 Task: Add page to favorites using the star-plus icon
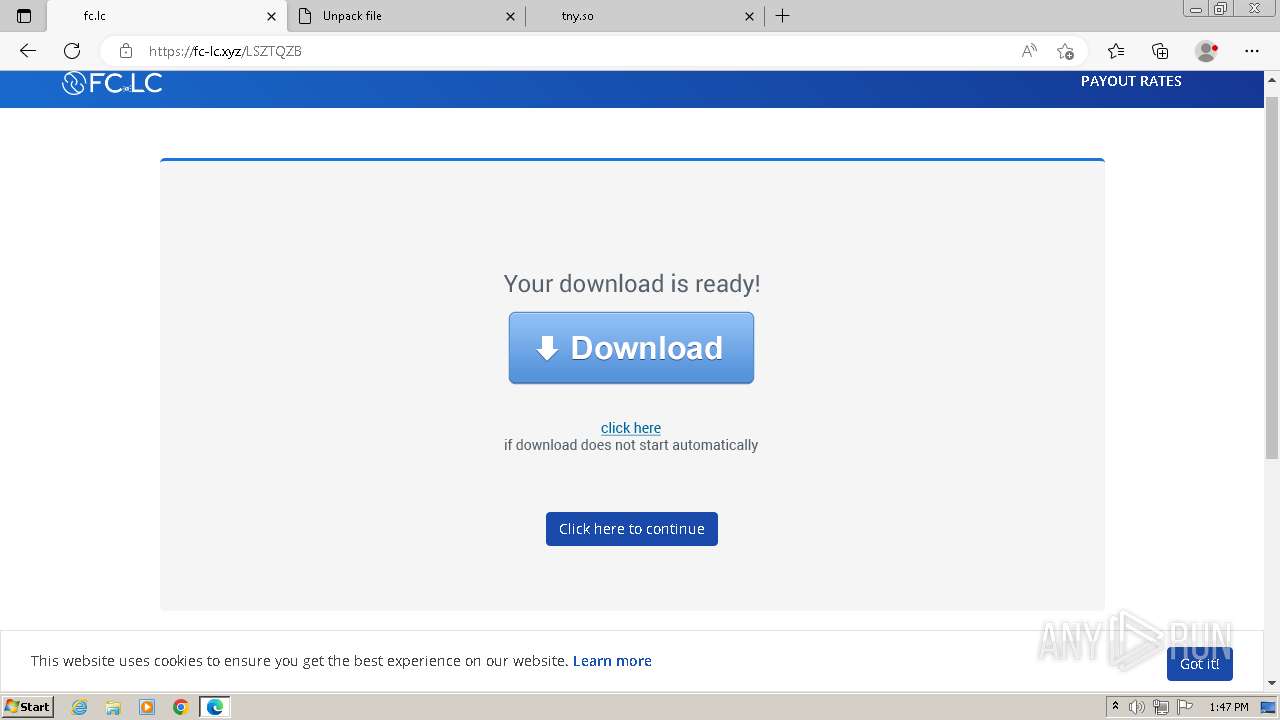[x=1065, y=51]
